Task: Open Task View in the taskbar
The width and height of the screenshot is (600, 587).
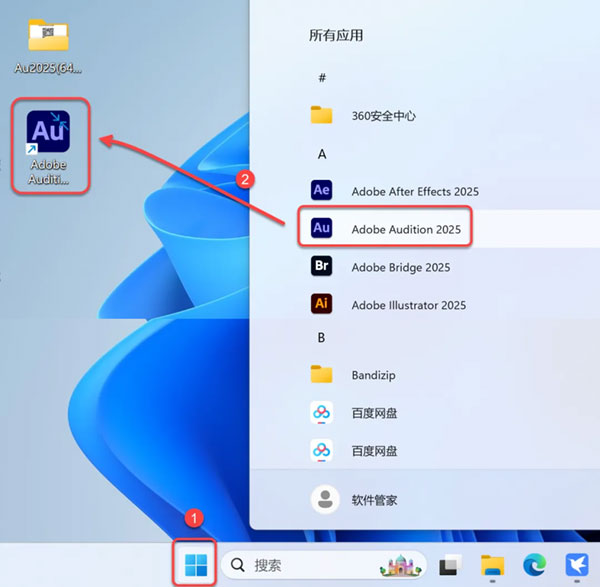Action: [450, 565]
